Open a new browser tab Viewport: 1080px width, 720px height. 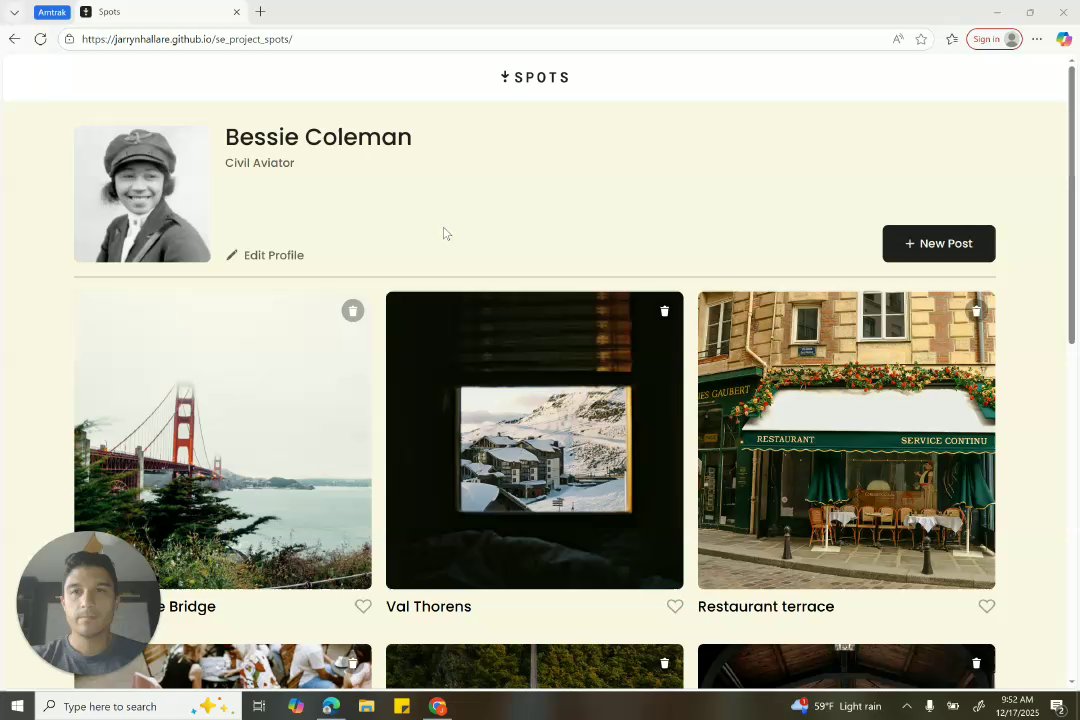(260, 12)
